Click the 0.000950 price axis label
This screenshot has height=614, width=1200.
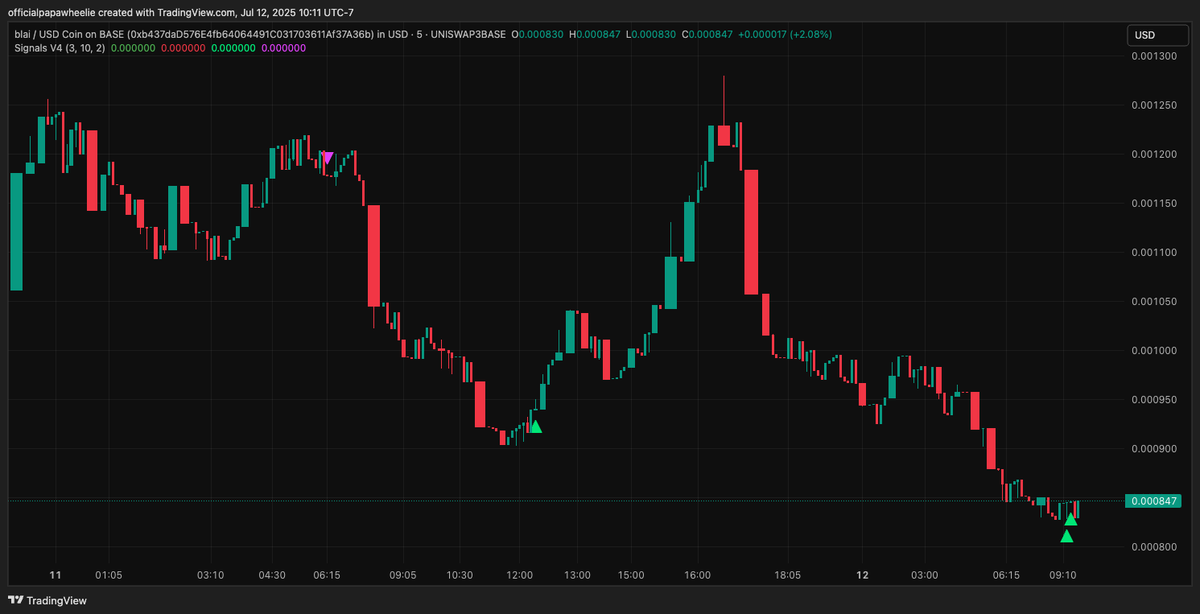(x=1153, y=399)
